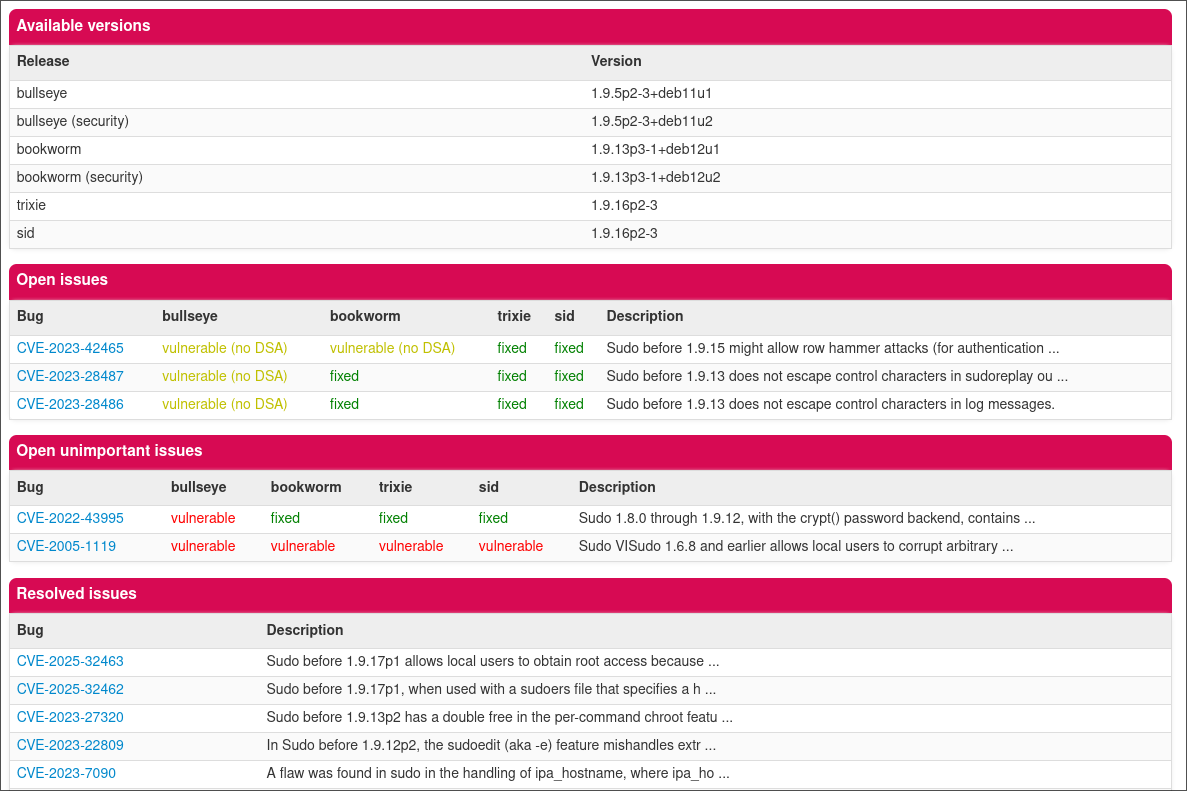Image resolution: width=1187 pixels, height=791 pixels.
Task: Open the CVE-2023-42465 bug link
Action: [70, 348]
